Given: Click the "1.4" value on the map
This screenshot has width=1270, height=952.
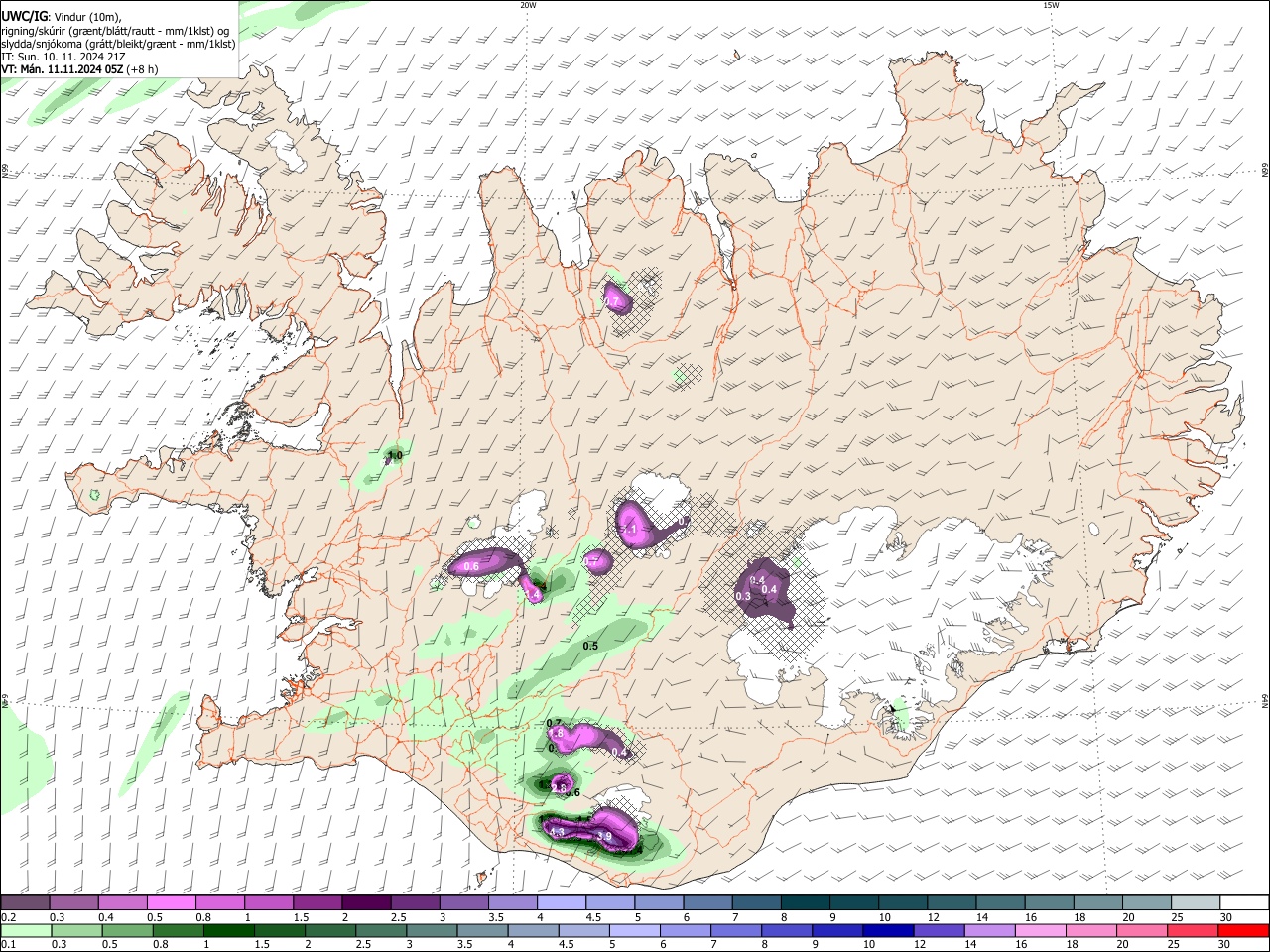Looking at the screenshot, I should coord(533,594).
